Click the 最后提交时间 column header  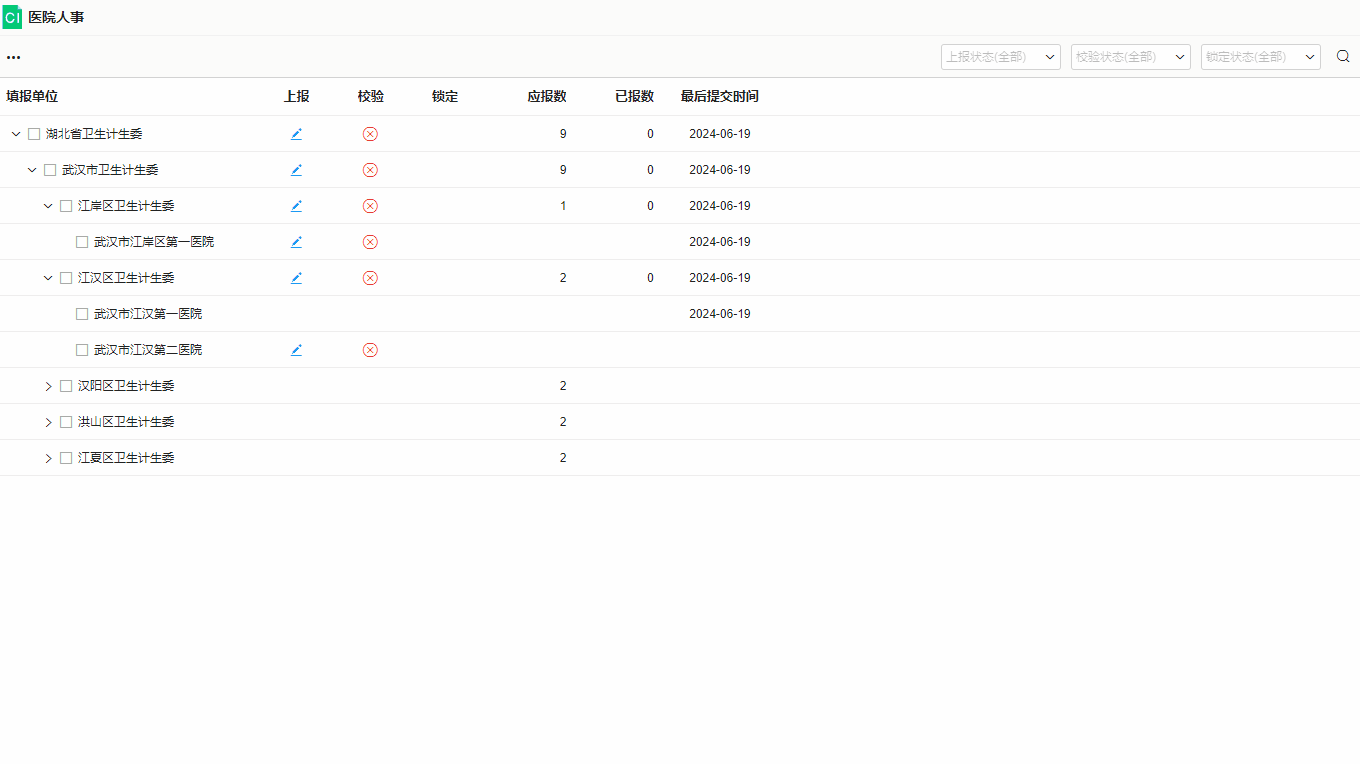[x=719, y=97]
